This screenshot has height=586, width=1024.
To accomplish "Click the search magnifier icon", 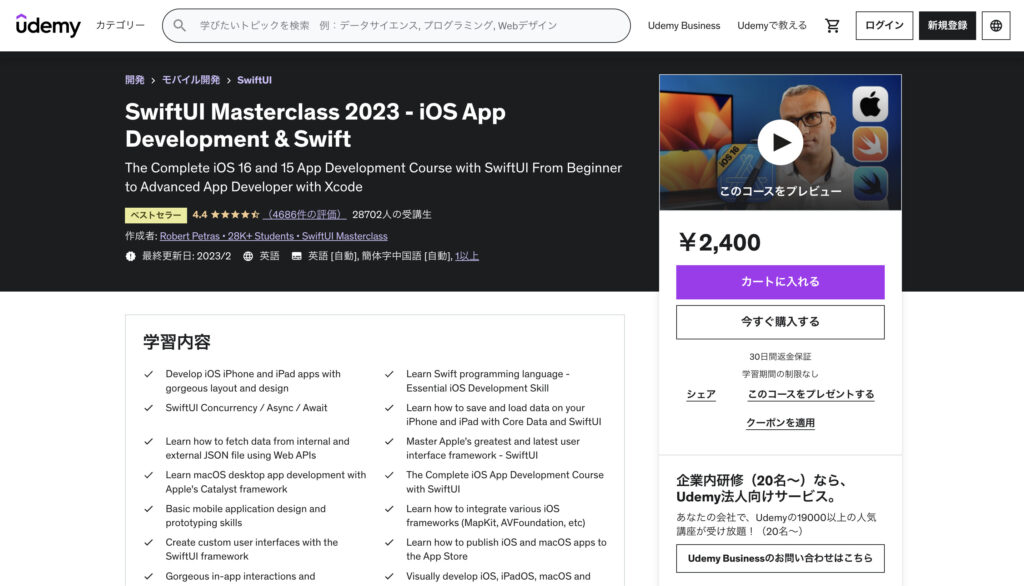I will (180, 25).
